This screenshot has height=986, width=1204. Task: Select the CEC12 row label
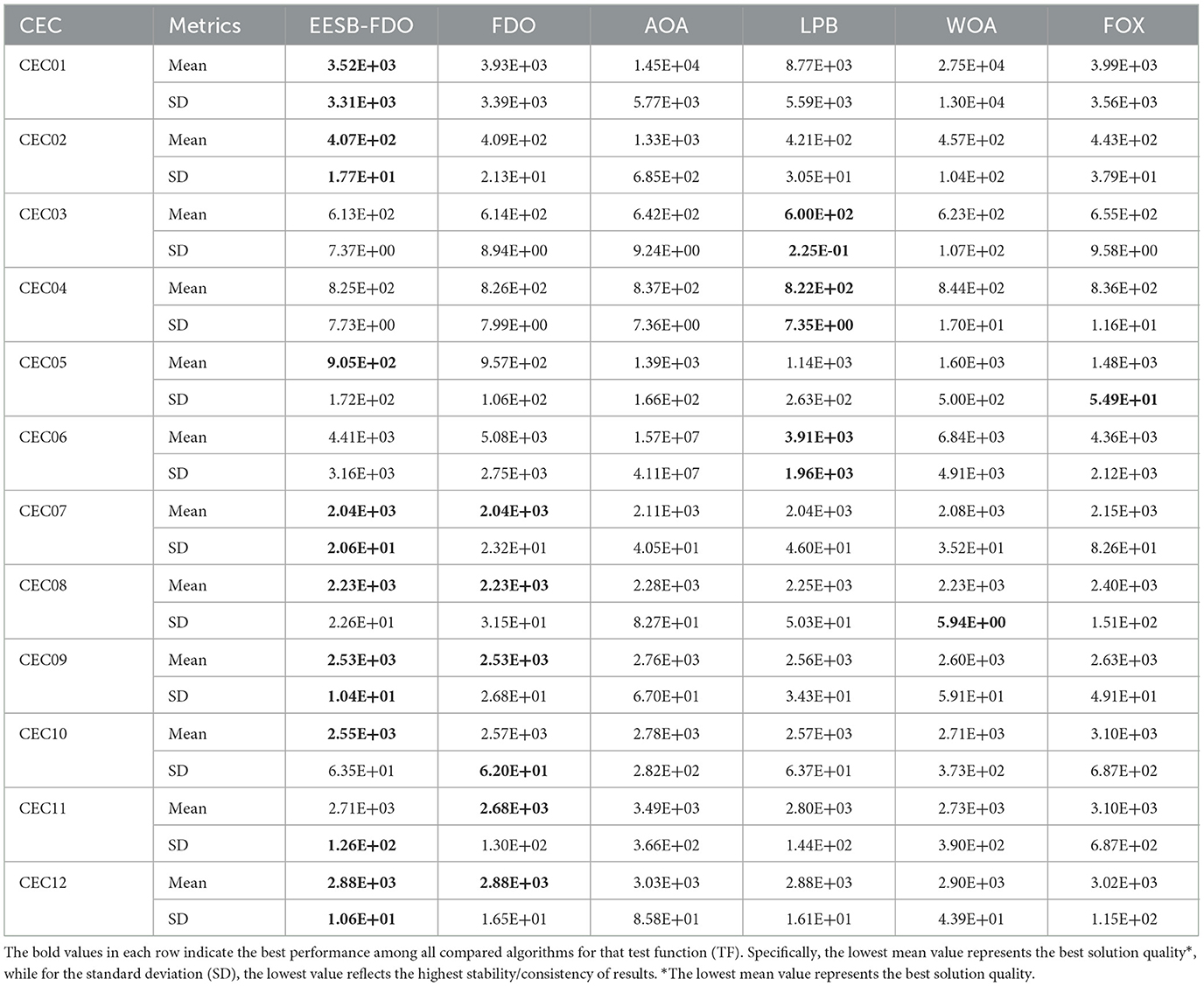43,883
